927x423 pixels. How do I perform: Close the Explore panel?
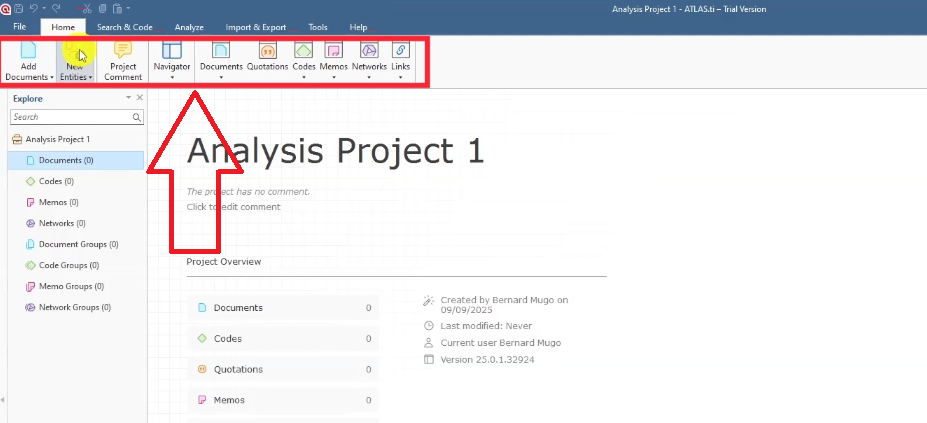click(140, 98)
